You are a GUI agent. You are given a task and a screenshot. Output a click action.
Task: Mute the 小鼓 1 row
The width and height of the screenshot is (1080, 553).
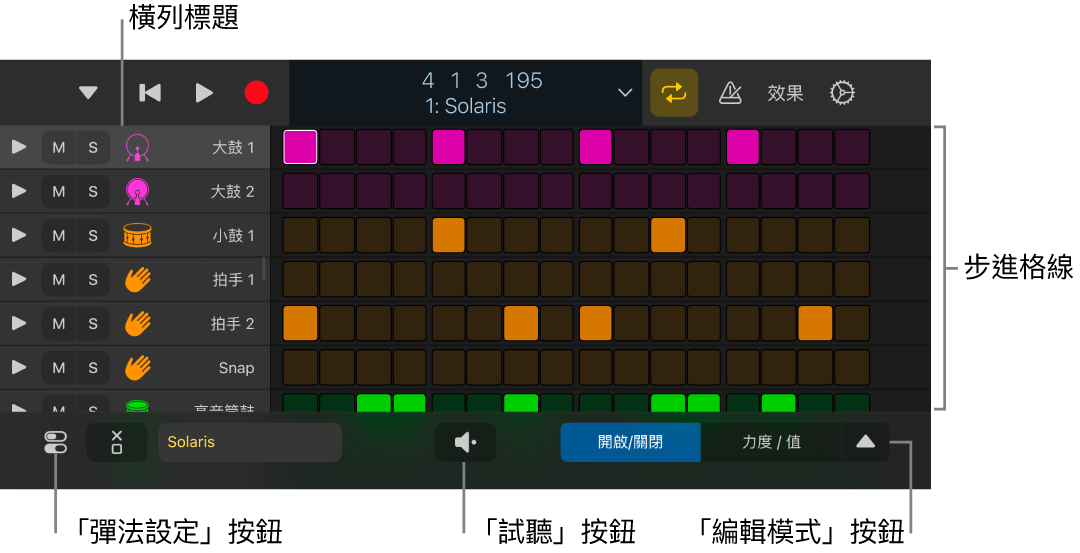coord(59,236)
